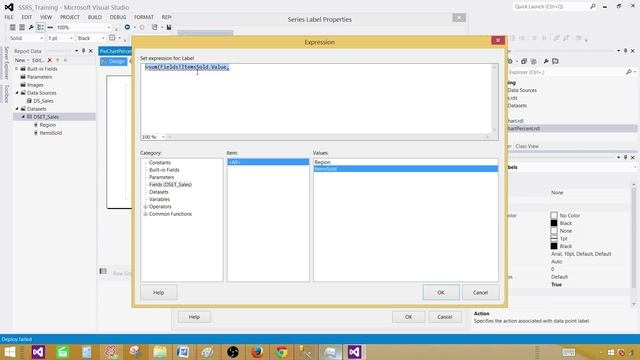
Task: Click Edit... in Report Data toolbar
Action: (x=38, y=60)
